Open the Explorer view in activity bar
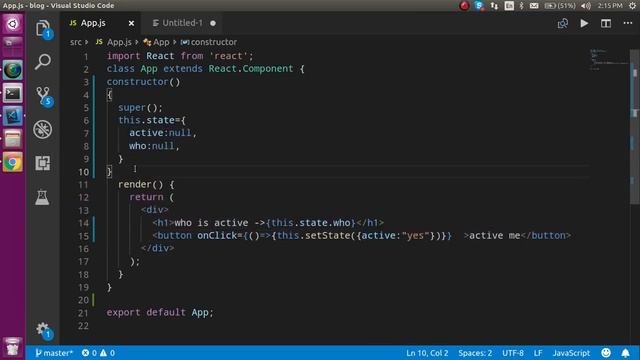The width and height of the screenshot is (640, 360). (43, 28)
